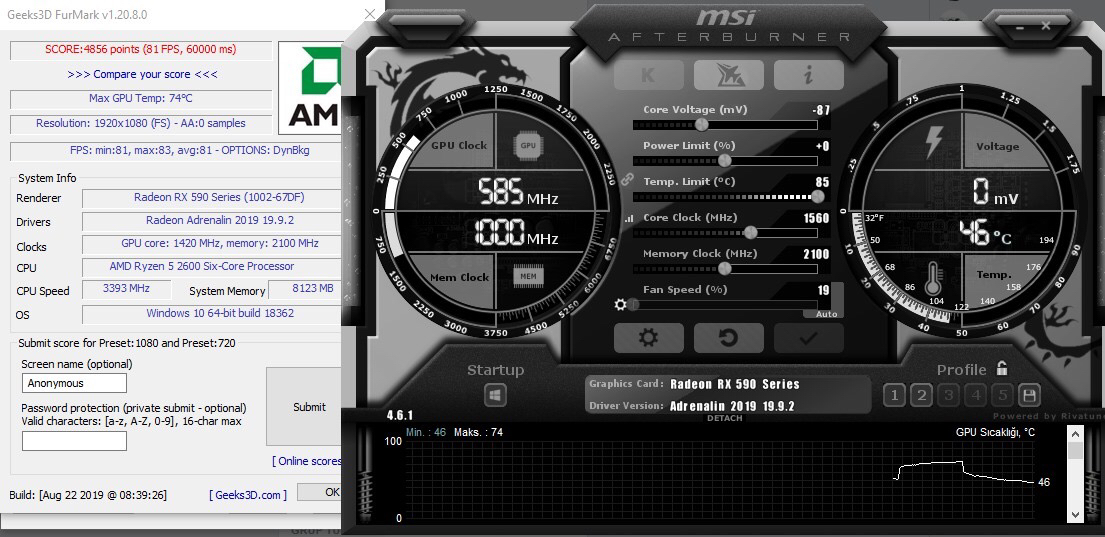
Task: Click the SCORE 4856 points result field
Action: [x=141, y=49]
